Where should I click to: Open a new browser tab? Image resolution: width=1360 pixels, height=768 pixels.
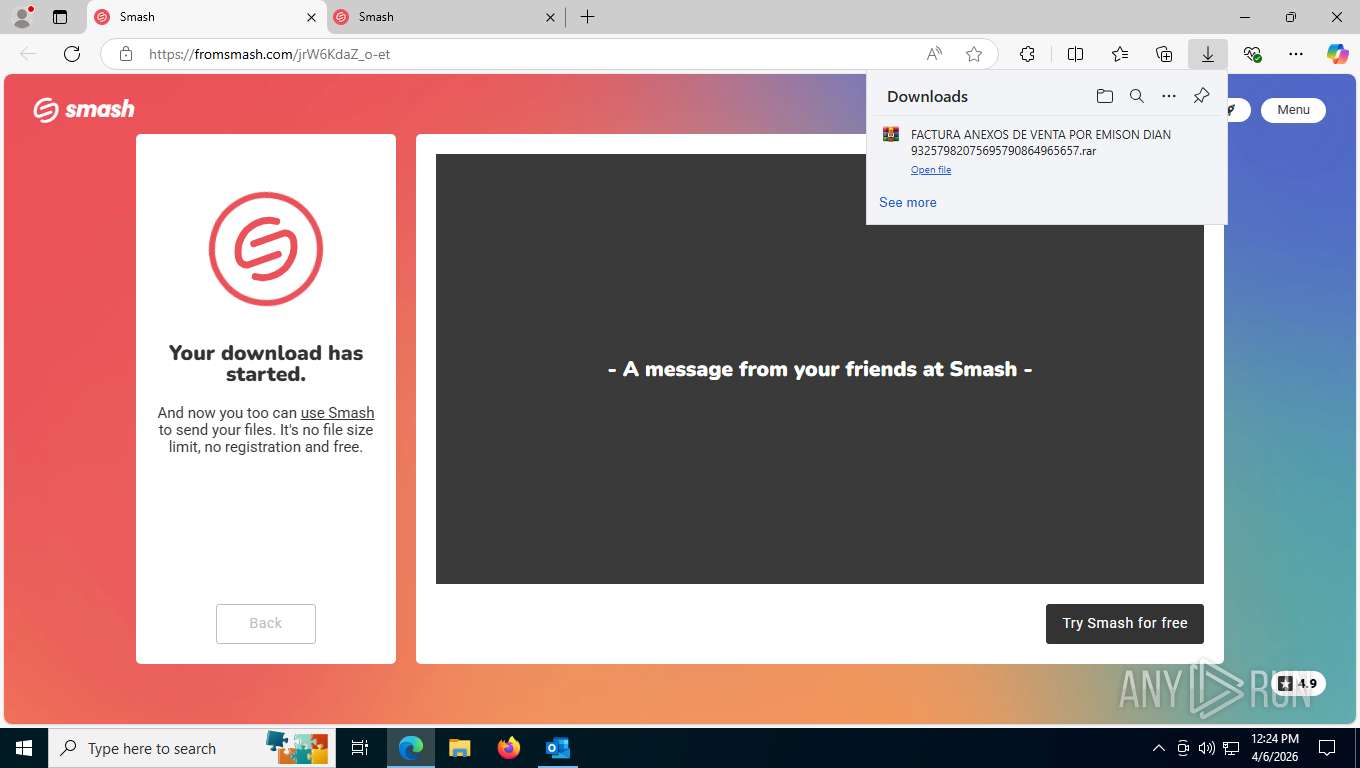(x=587, y=17)
